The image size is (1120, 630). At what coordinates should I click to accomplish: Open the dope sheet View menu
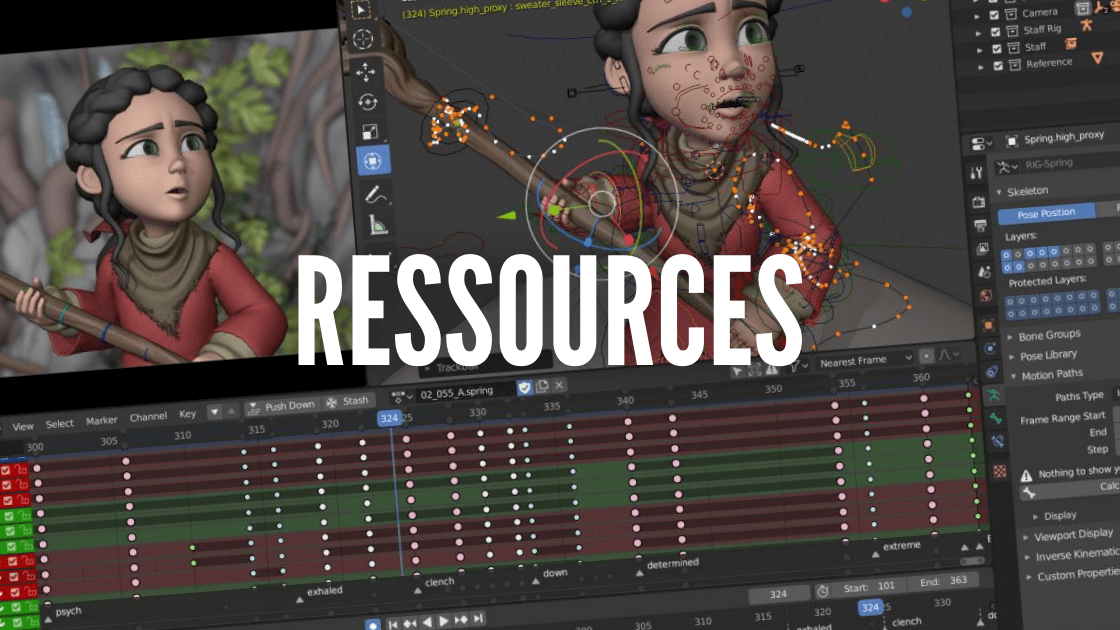pos(23,426)
